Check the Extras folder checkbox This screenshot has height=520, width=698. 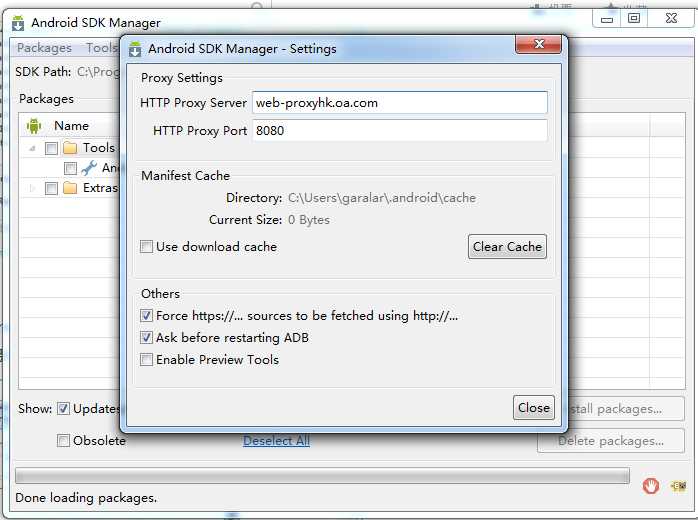tap(51, 188)
